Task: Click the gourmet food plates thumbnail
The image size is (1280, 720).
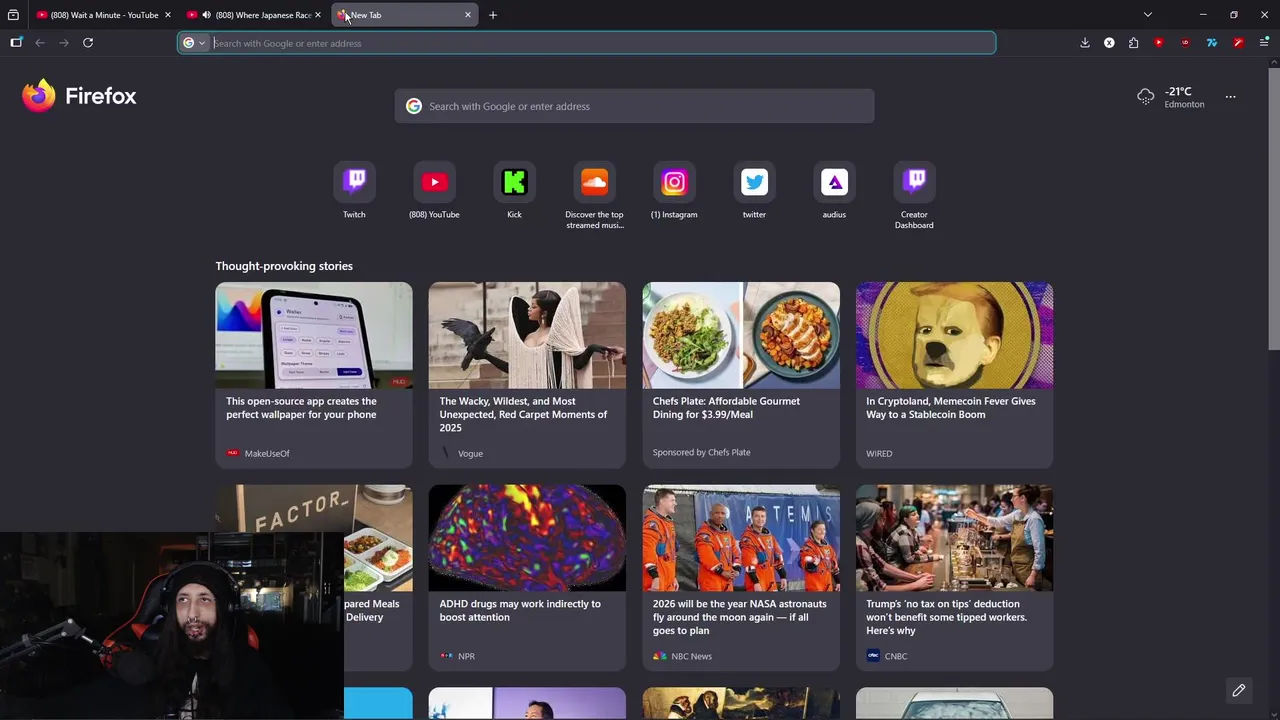Action: pos(741,335)
